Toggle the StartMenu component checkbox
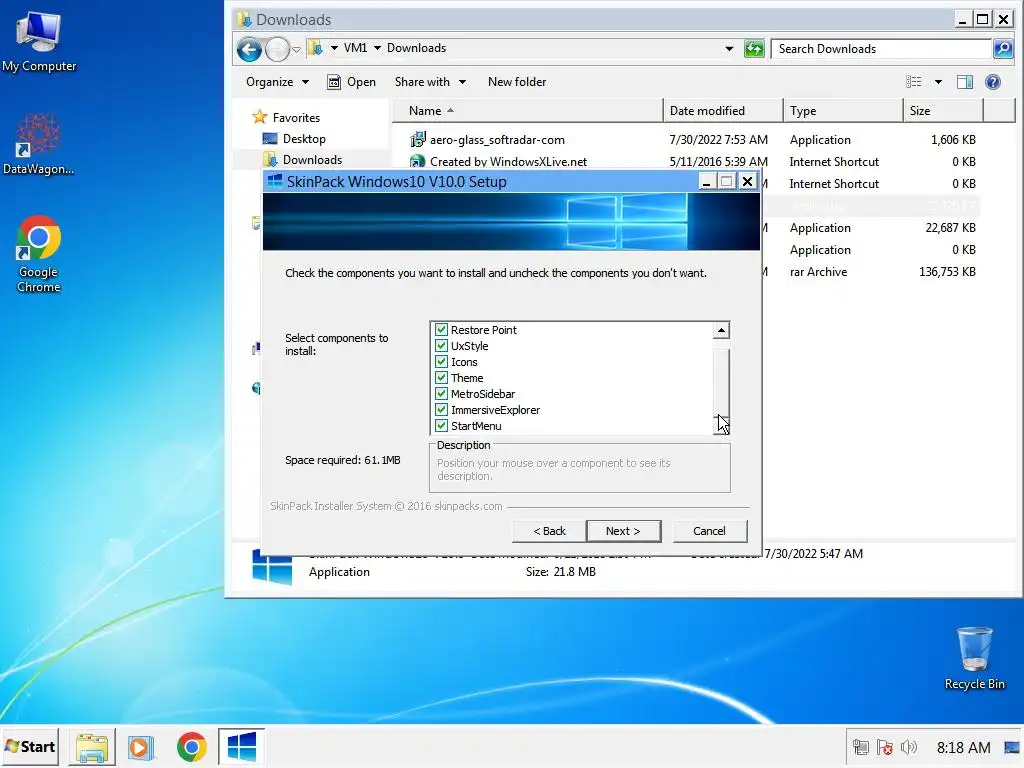 (x=441, y=426)
